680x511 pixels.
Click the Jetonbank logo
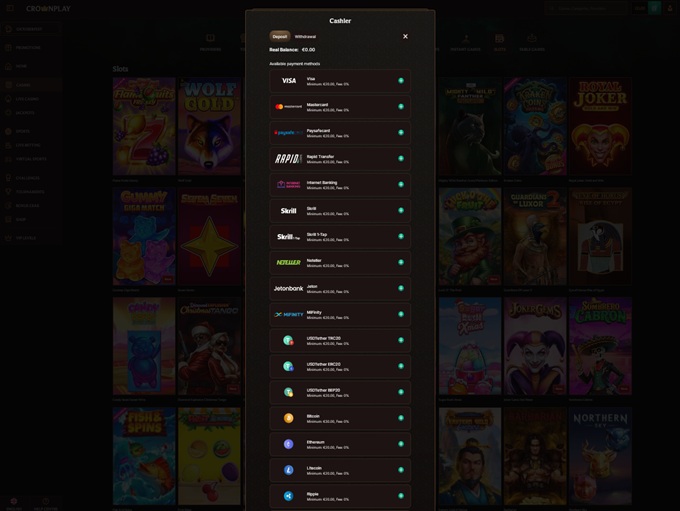click(x=288, y=289)
